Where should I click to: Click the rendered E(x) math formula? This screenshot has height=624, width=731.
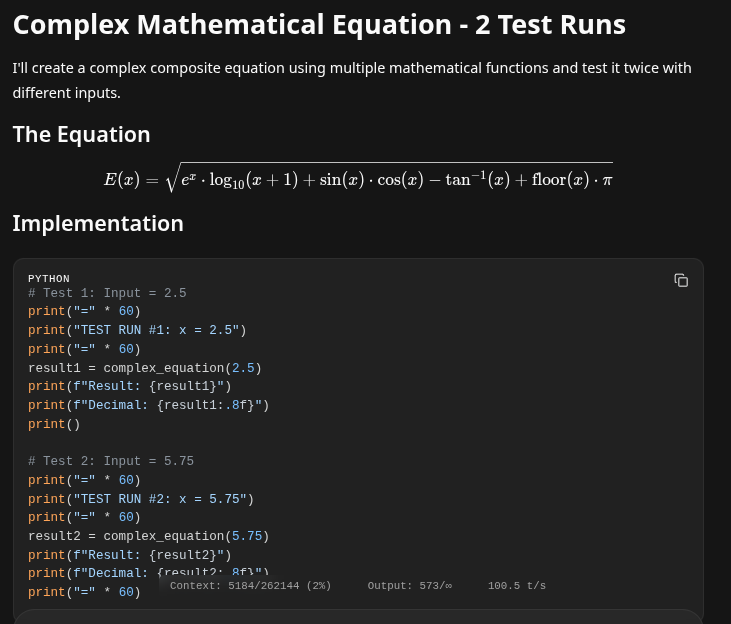pos(358,179)
